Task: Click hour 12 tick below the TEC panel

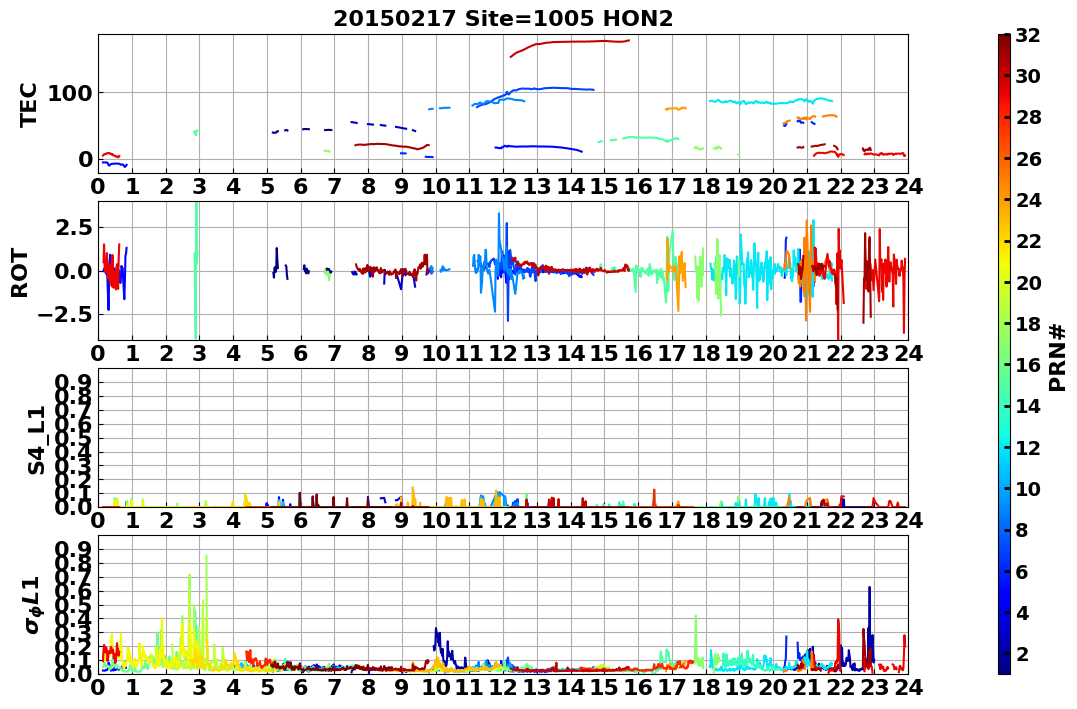Action: pyautogui.click(x=503, y=186)
